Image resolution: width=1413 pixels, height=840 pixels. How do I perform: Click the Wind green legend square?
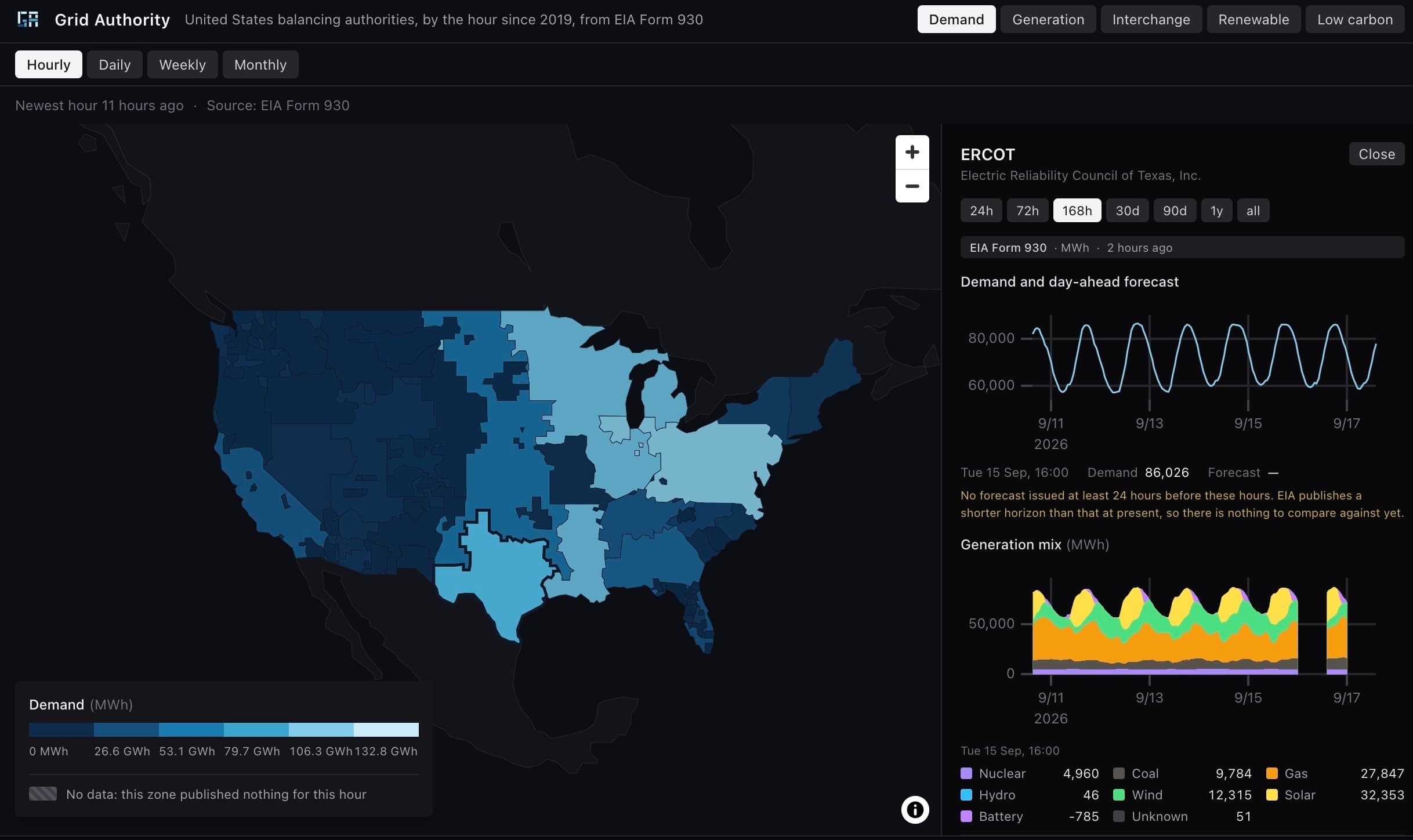pos(1119,795)
